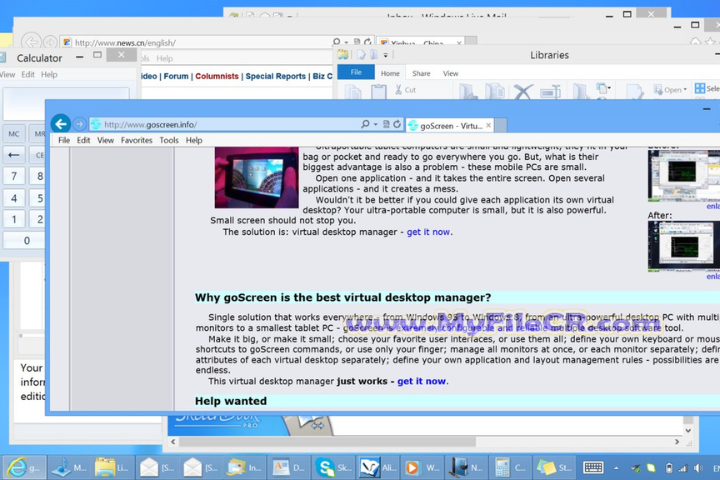Click the battery tray icon

point(669,468)
